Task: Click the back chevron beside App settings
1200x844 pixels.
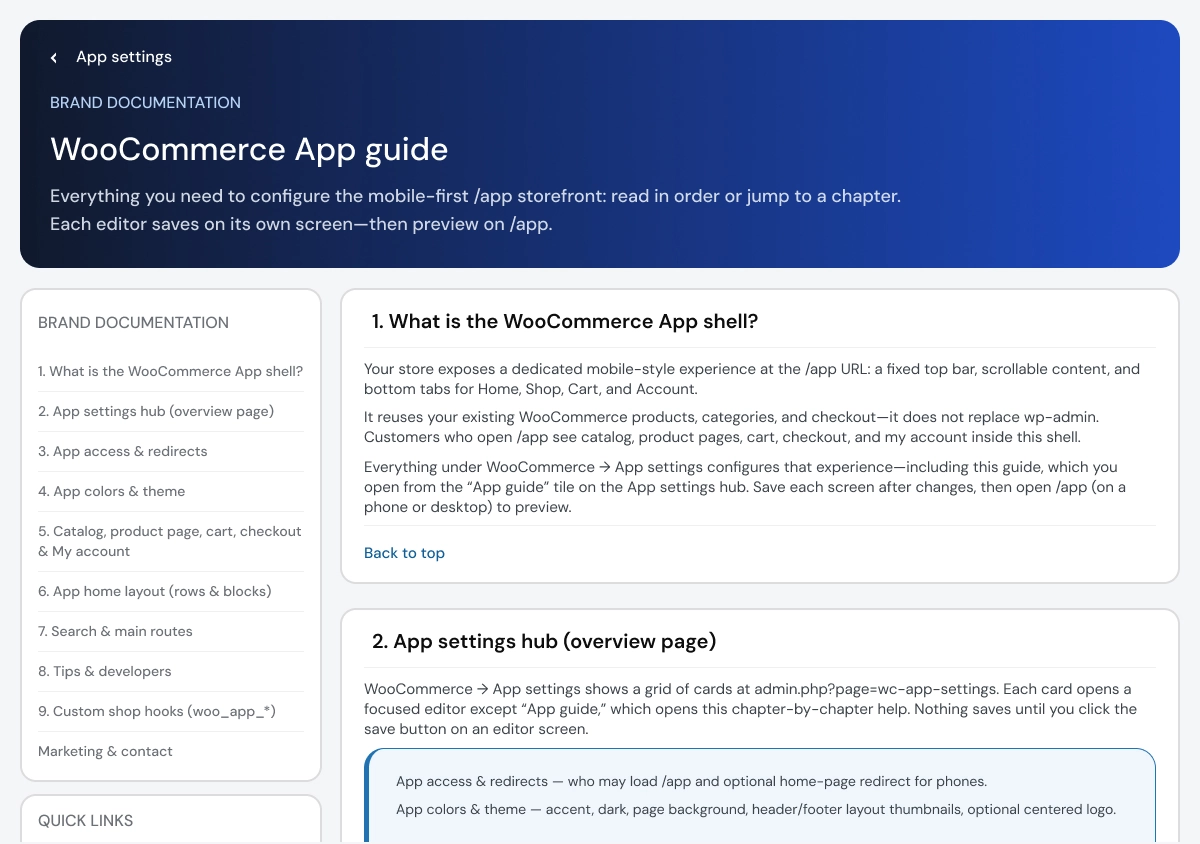Action: pos(54,58)
